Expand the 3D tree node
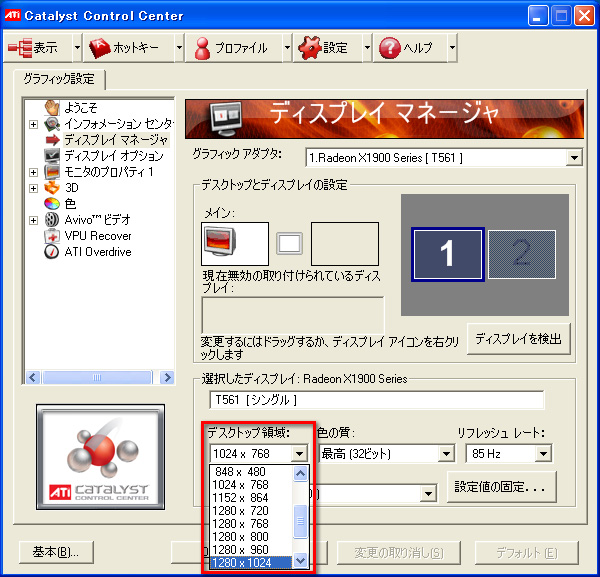Image resolution: width=600 pixels, height=577 pixels. [x=33, y=188]
